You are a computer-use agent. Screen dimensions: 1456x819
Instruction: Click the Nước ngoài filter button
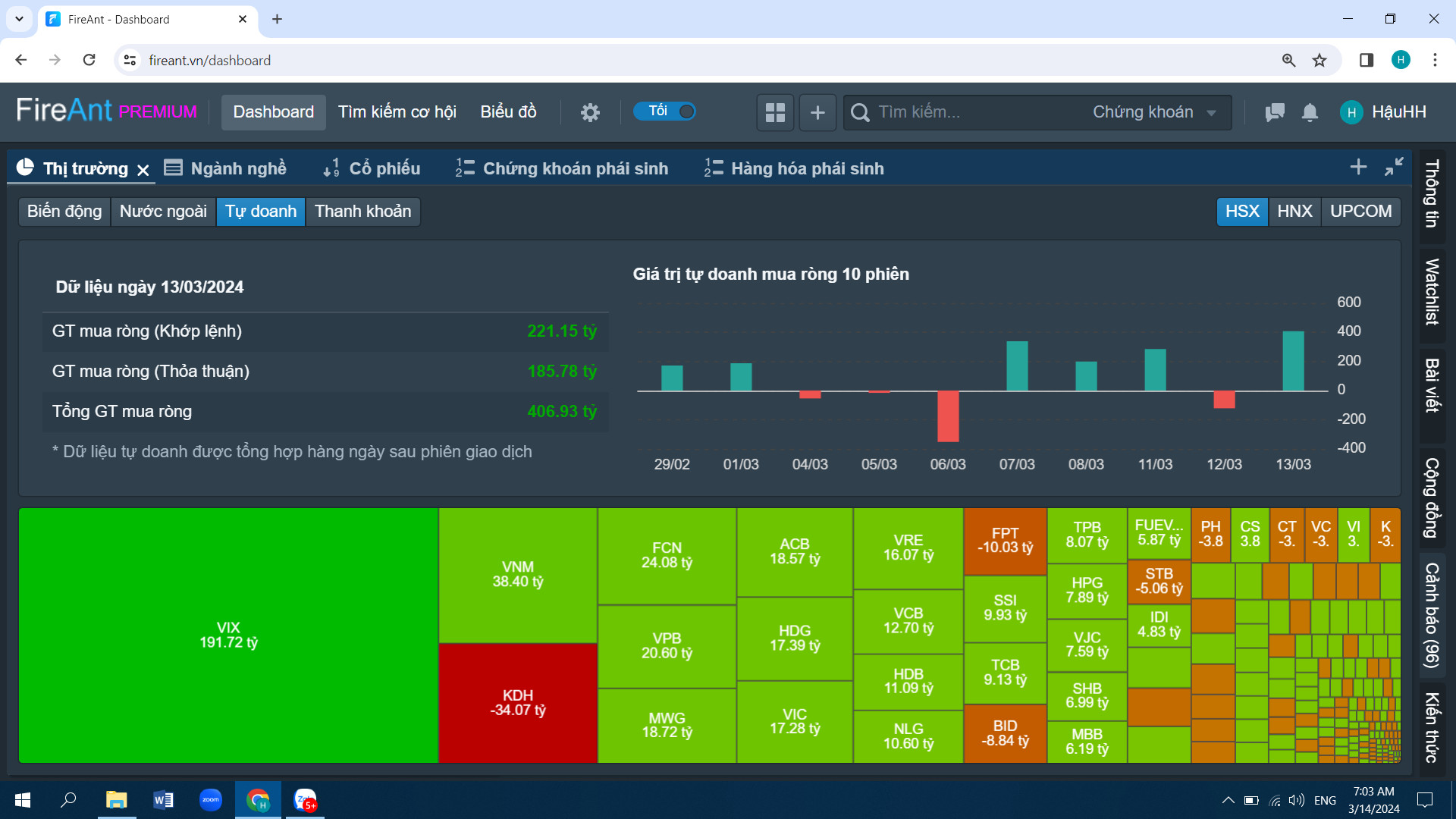point(163,212)
